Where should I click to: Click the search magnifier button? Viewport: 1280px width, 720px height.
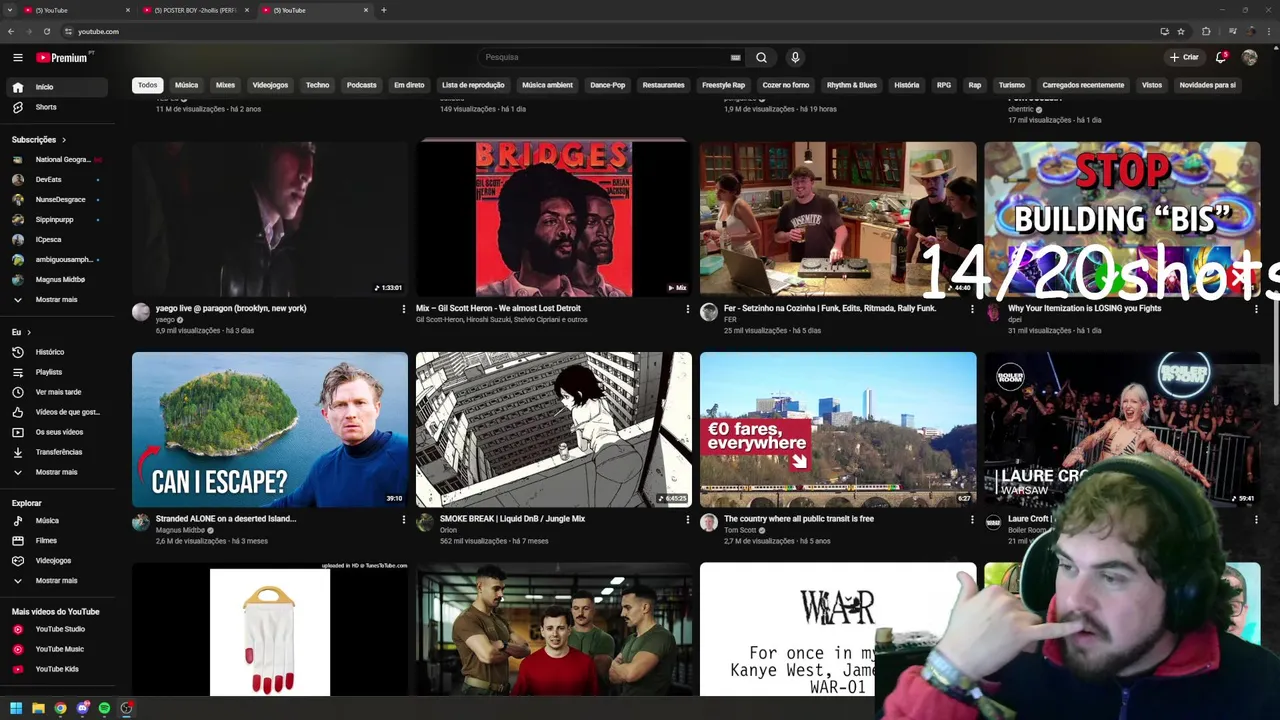pyautogui.click(x=761, y=57)
